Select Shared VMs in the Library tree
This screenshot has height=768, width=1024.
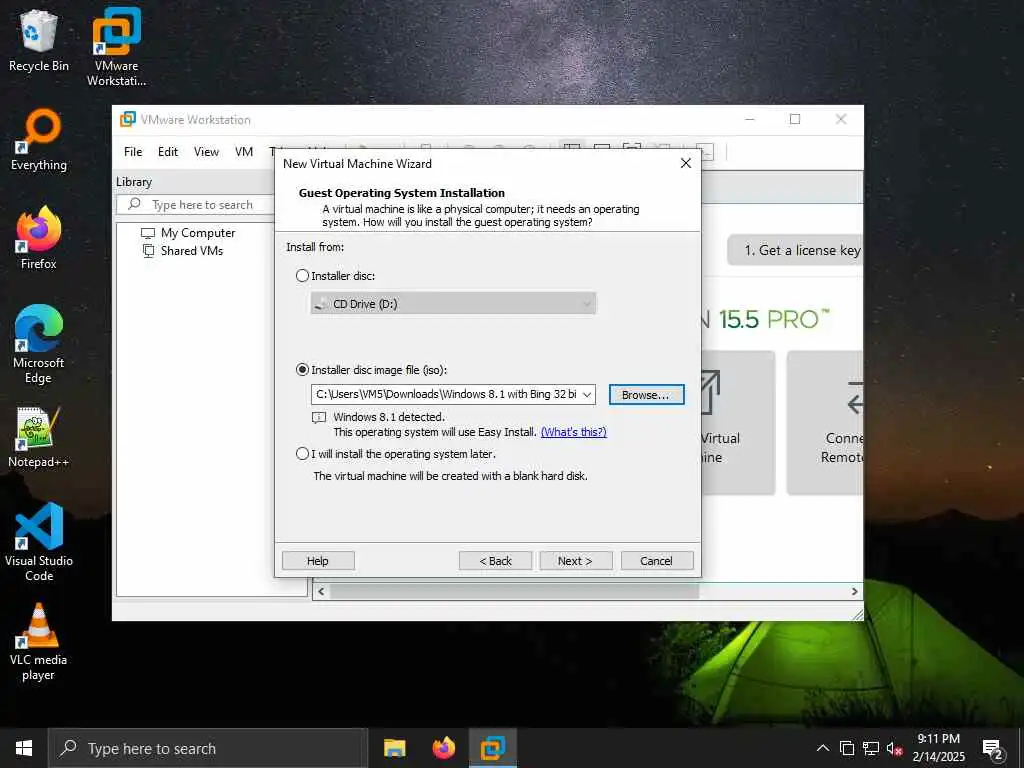[x=192, y=251]
